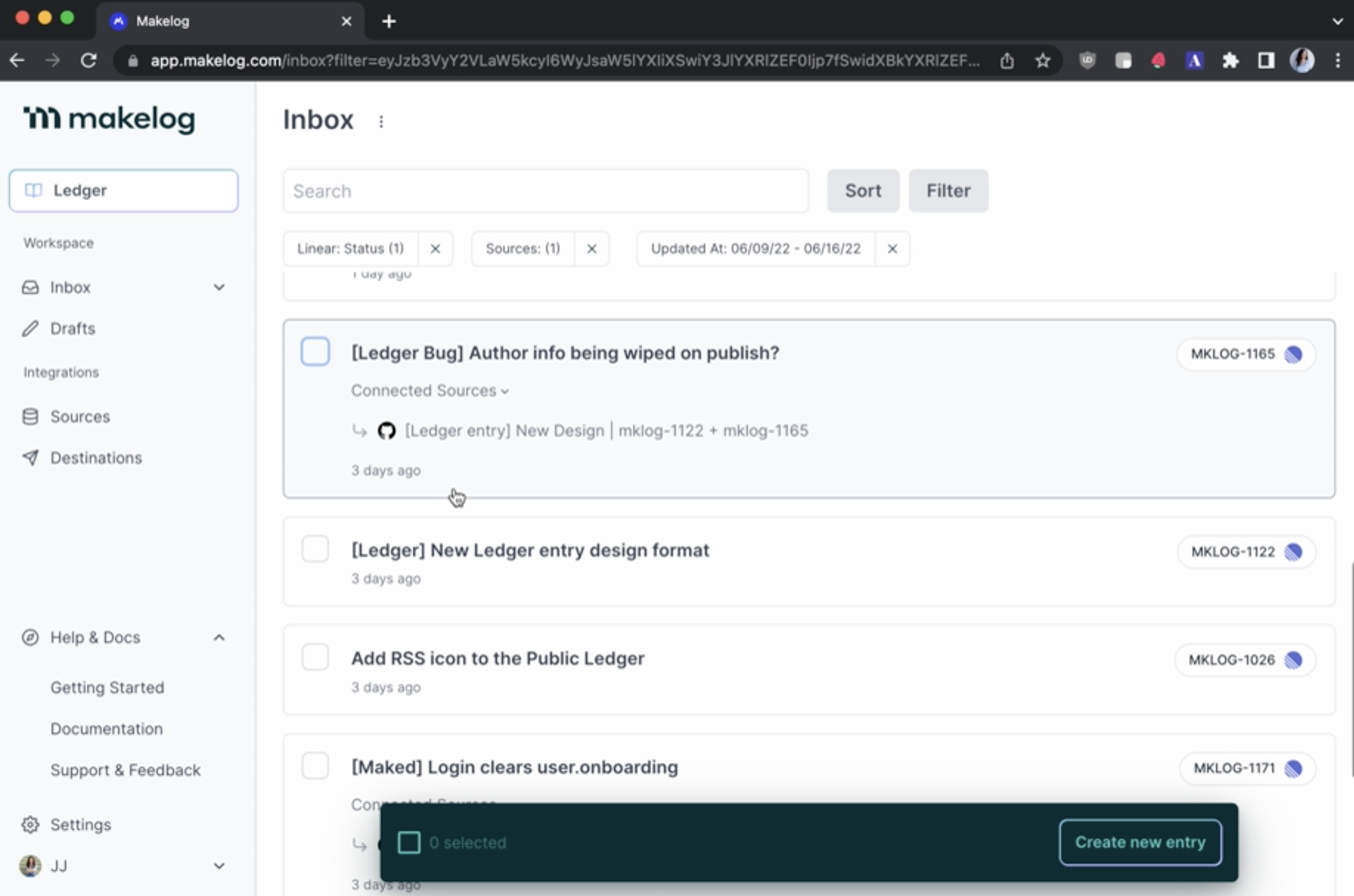Viewport: 1354px width, 896px height.
Task: Click into the Search field
Action: 546,191
